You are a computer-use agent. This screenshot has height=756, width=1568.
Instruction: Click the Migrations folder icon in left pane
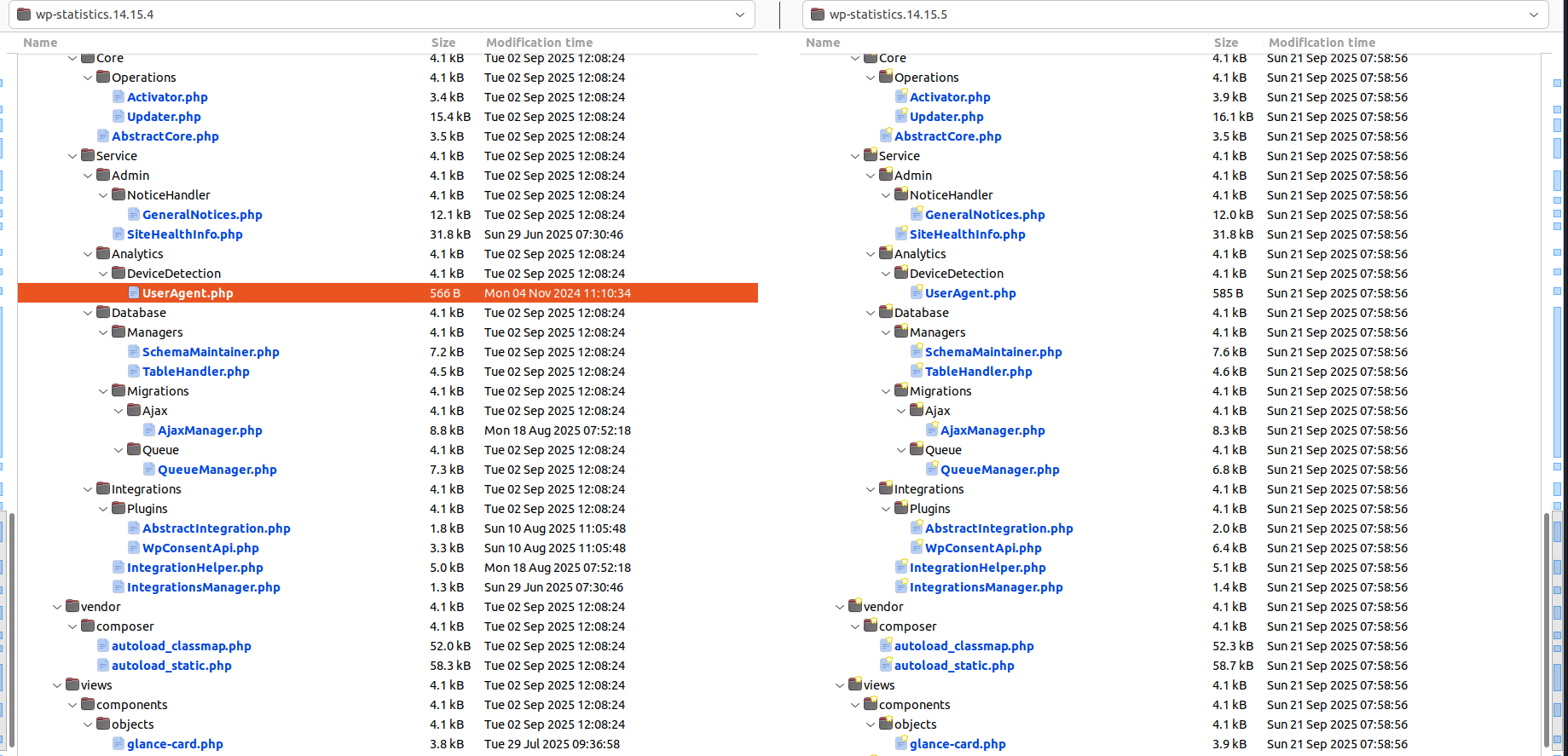click(x=119, y=391)
